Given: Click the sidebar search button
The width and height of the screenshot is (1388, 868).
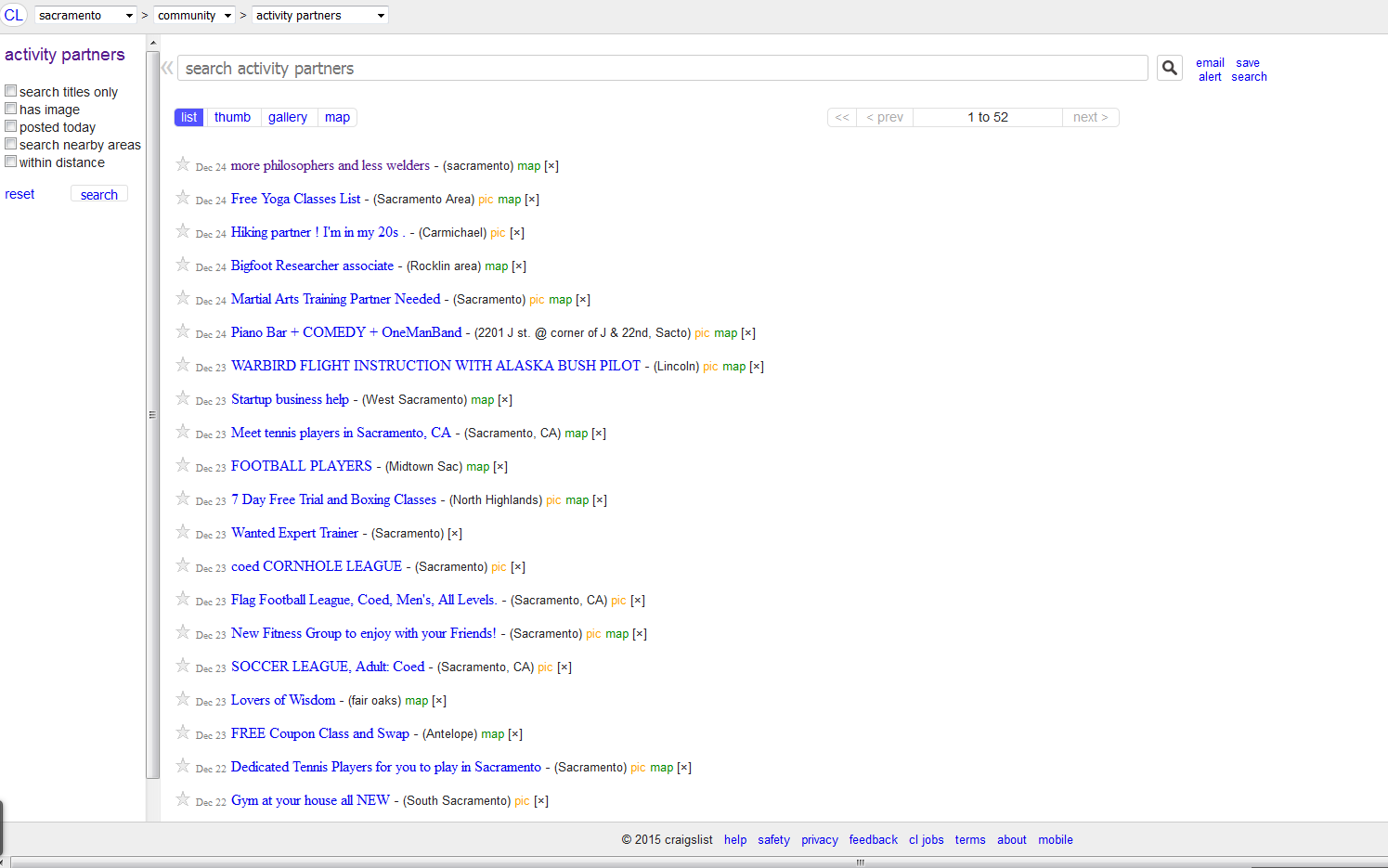Looking at the screenshot, I should click(99, 194).
